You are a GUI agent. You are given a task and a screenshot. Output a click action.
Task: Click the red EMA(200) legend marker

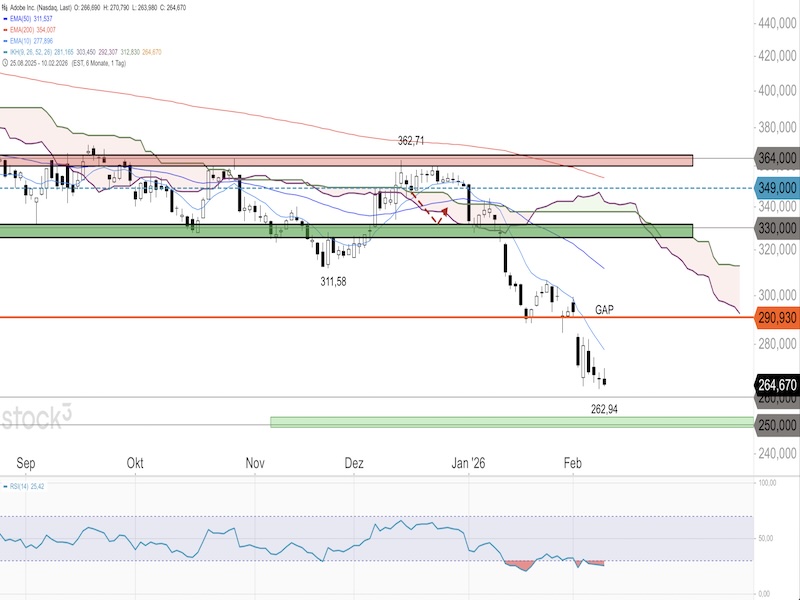6,30
